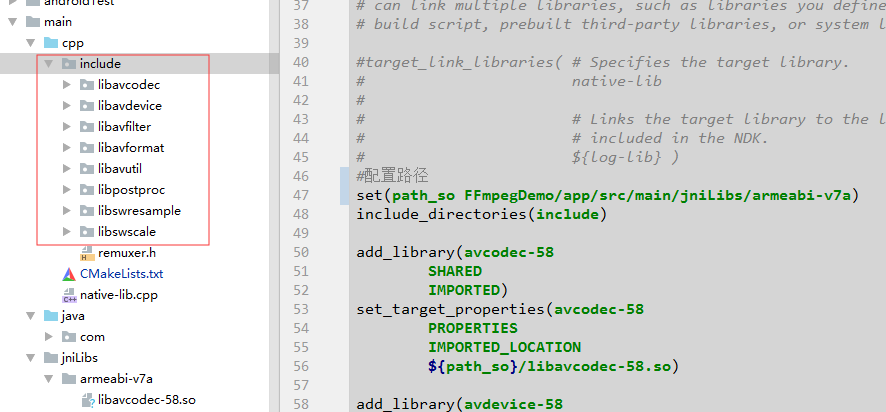Place cursor on include_directories(include) line
886x412 pixels.
[481, 214]
